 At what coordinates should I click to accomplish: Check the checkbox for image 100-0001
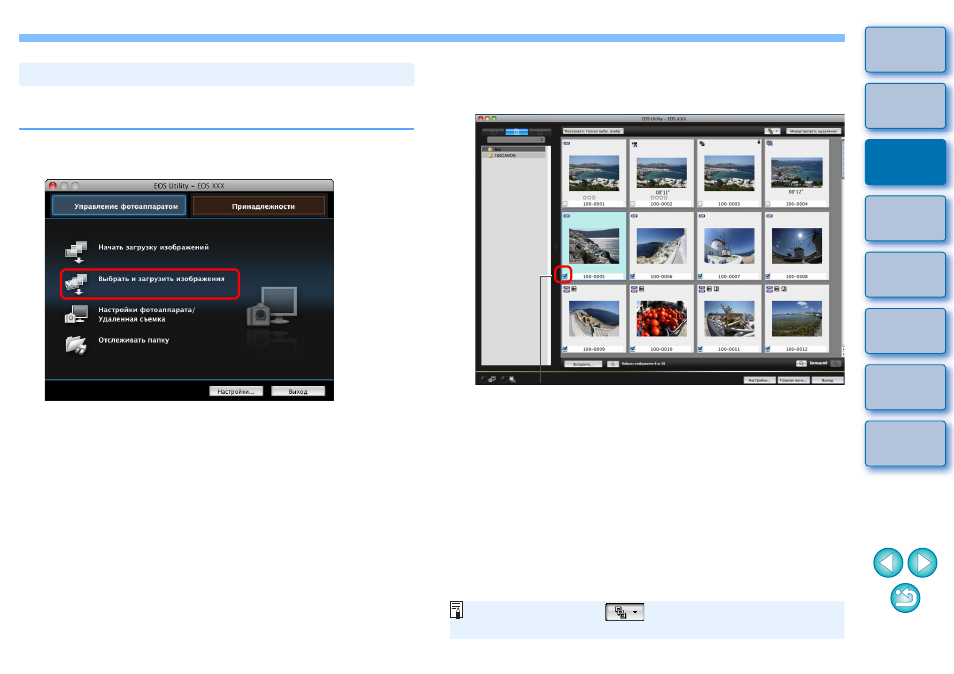coord(565,204)
